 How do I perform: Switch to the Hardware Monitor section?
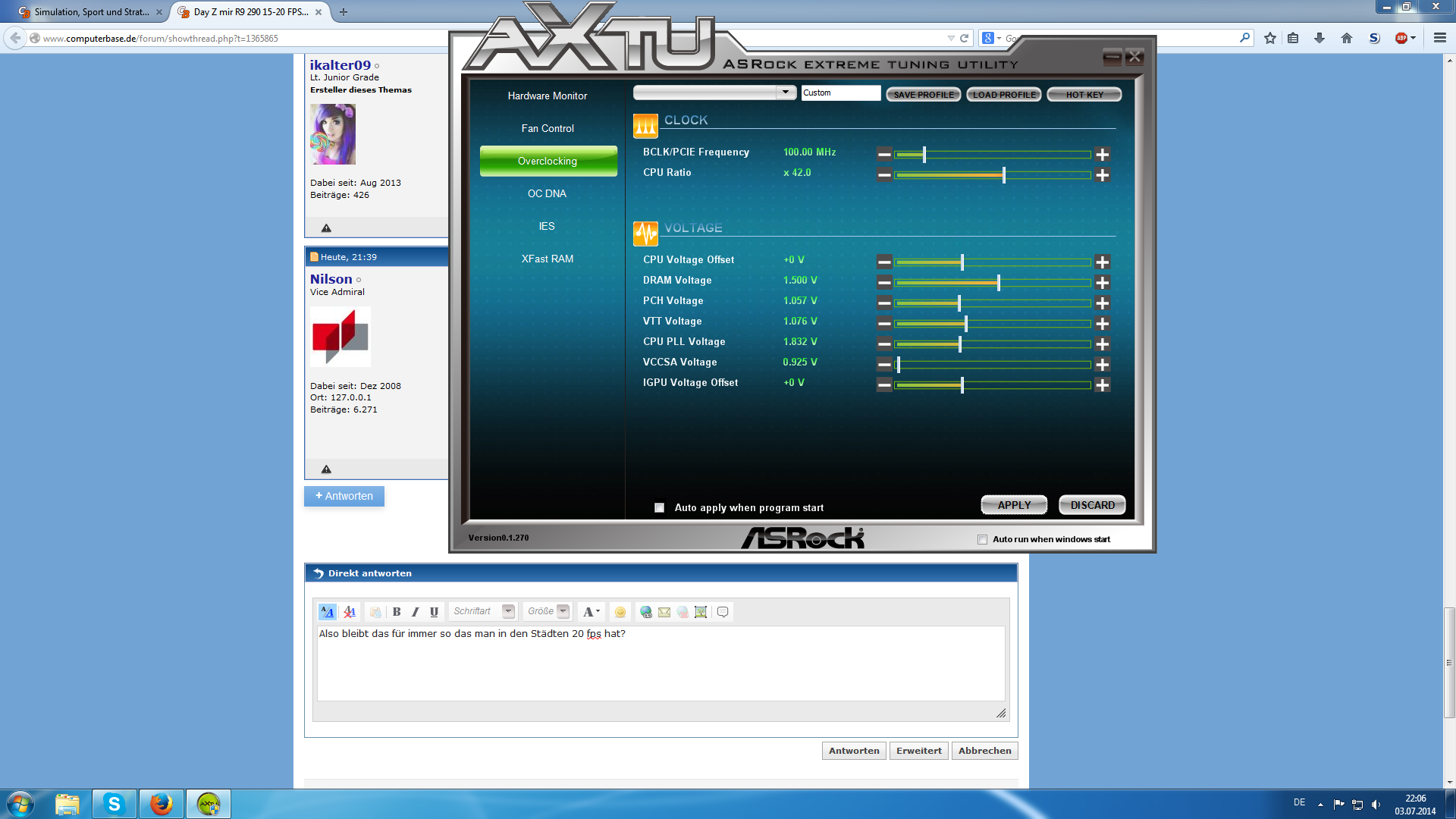548,96
